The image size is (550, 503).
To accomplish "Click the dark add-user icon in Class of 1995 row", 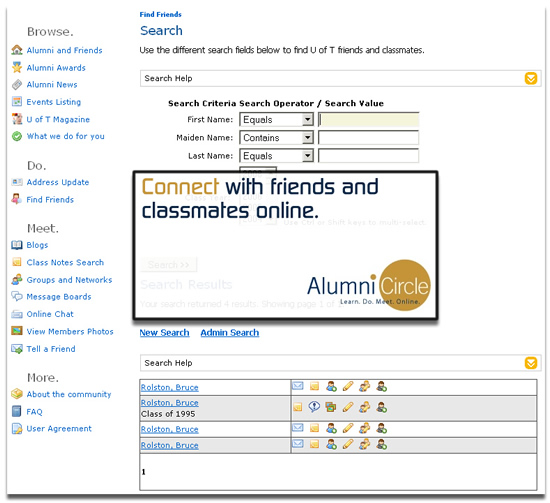I will 381,407.
